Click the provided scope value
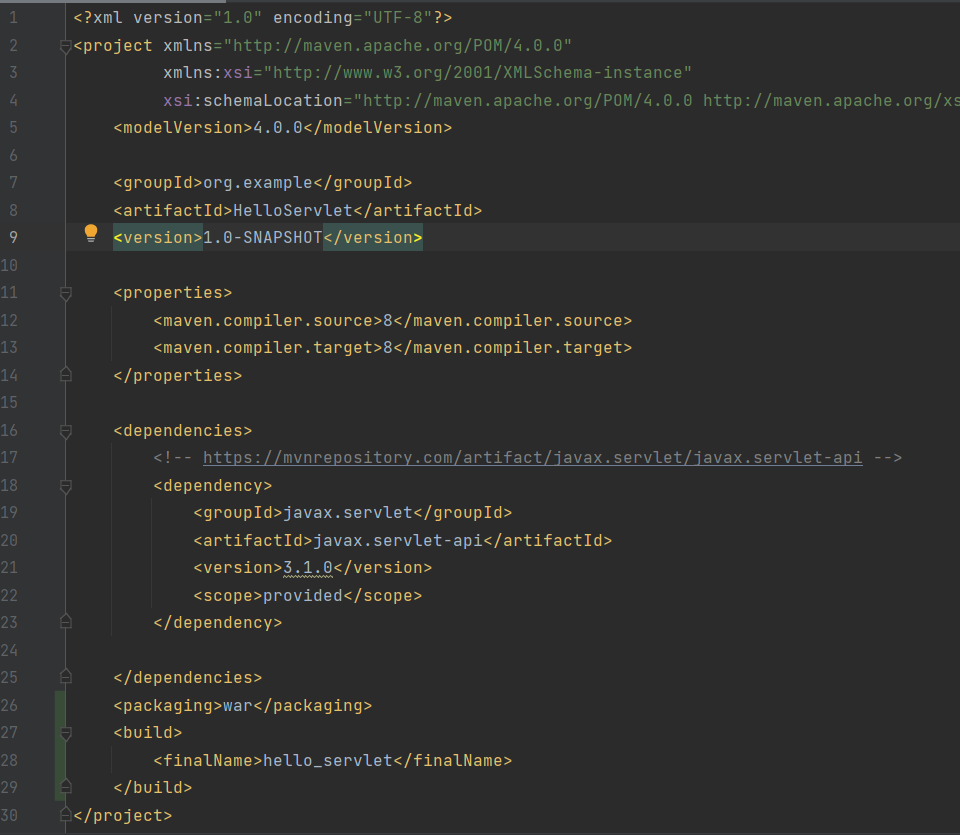 point(302,595)
